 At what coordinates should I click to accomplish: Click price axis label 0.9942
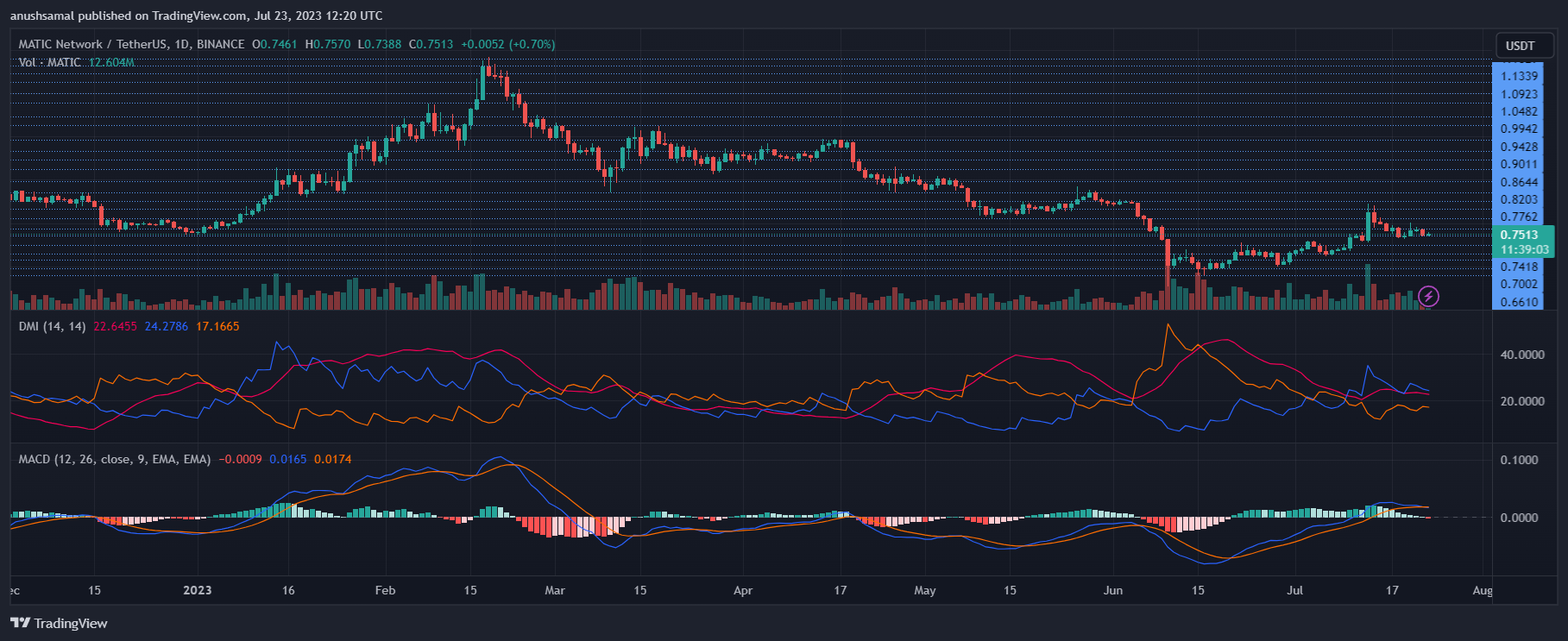pos(1519,129)
